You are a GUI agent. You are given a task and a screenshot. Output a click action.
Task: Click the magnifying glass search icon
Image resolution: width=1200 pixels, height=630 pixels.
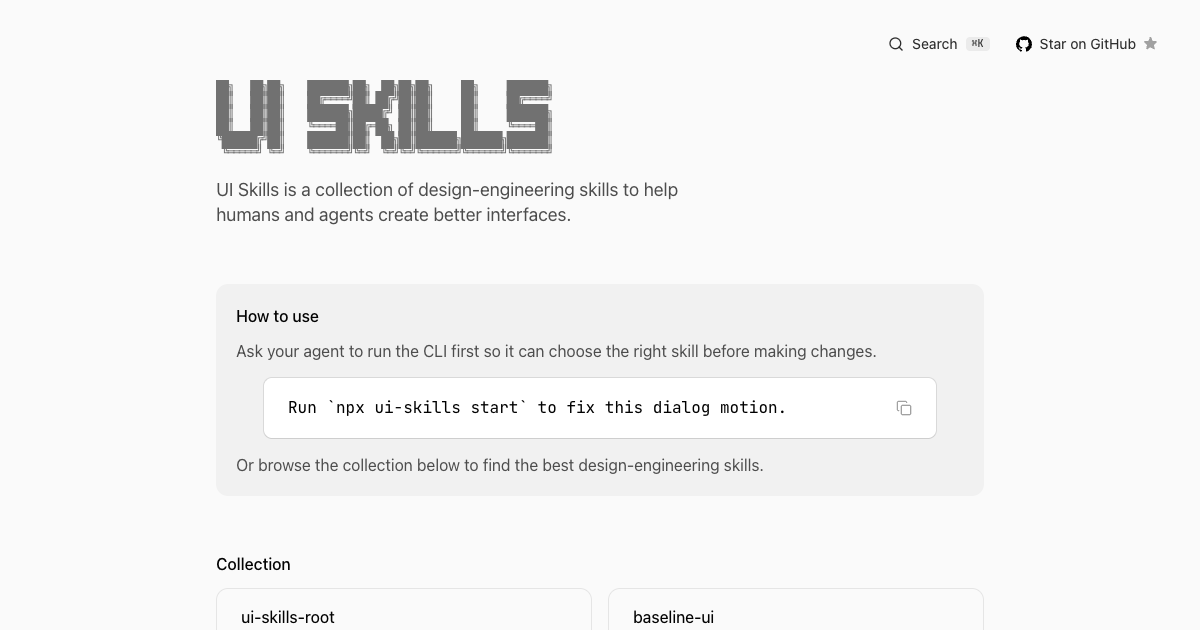pyautogui.click(x=896, y=44)
